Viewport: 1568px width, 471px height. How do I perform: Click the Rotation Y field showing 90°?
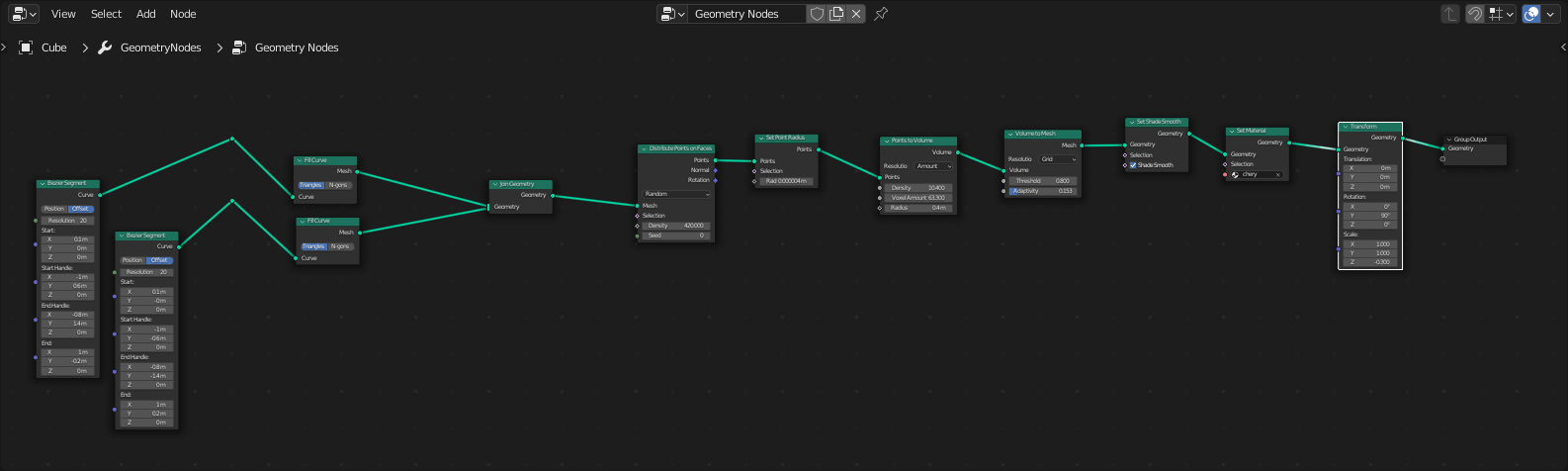pos(1370,215)
